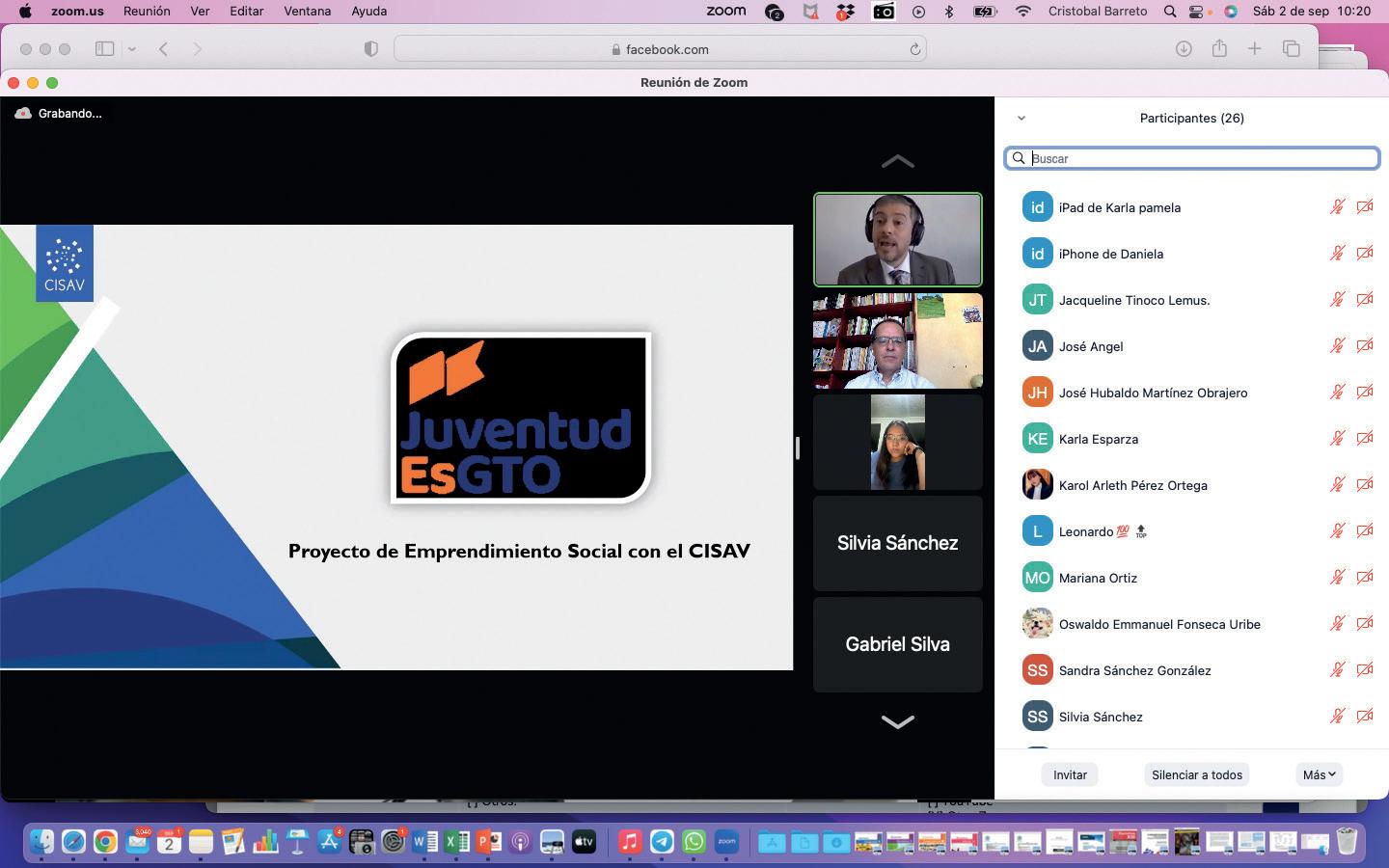This screenshot has height=868, width=1389.
Task: Open the Safari sidebar options dropdown arrow
Action: click(x=132, y=49)
